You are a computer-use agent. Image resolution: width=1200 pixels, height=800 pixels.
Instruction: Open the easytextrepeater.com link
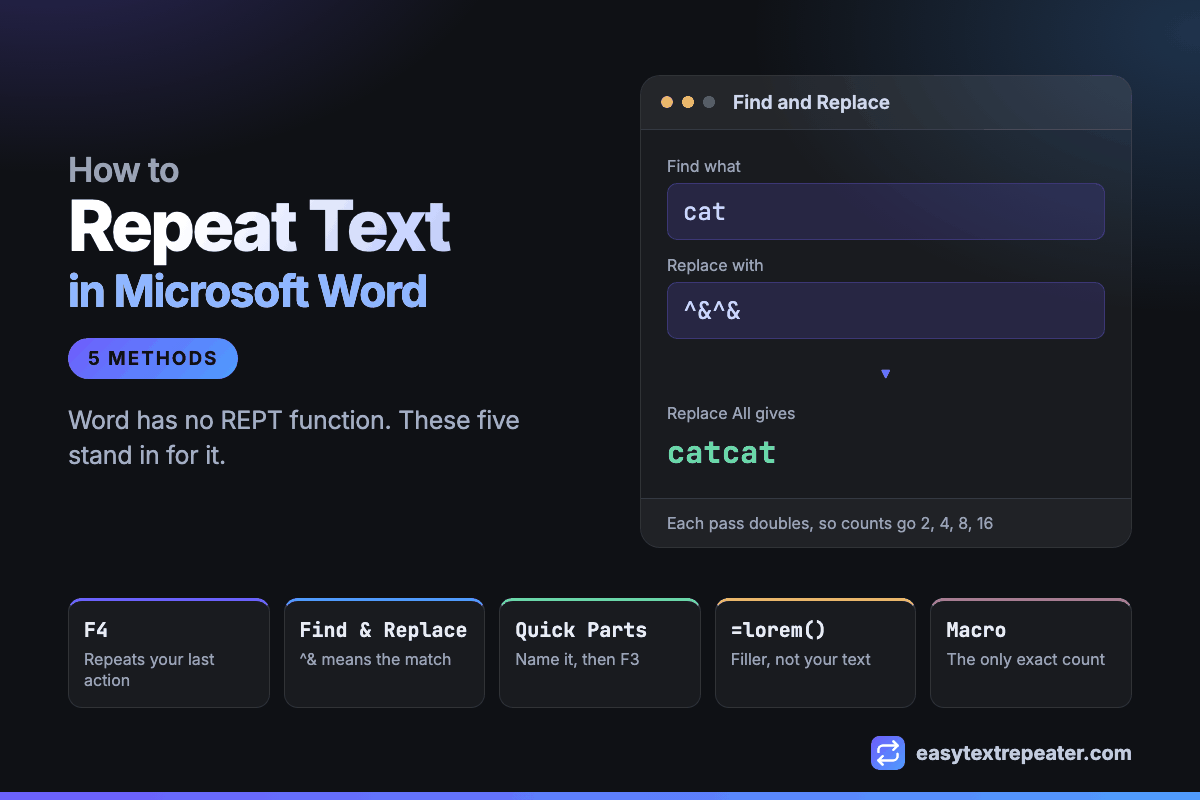coord(1024,753)
